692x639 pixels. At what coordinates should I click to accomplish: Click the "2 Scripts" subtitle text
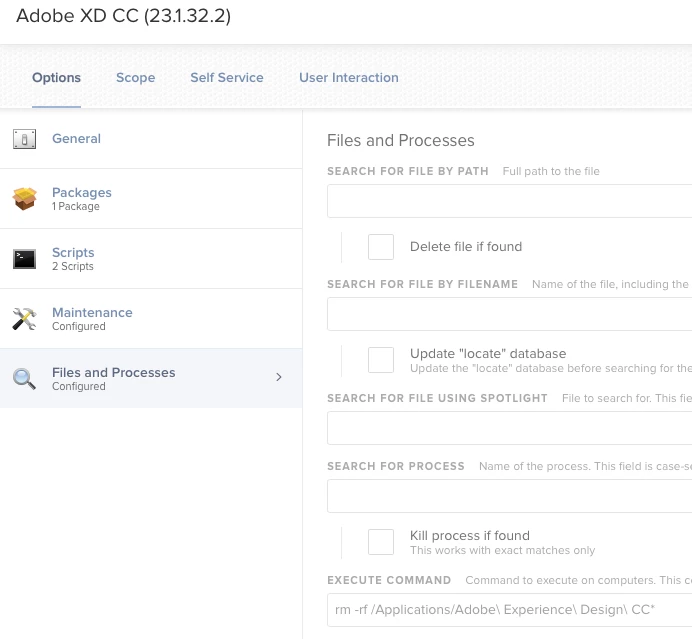coord(73,266)
